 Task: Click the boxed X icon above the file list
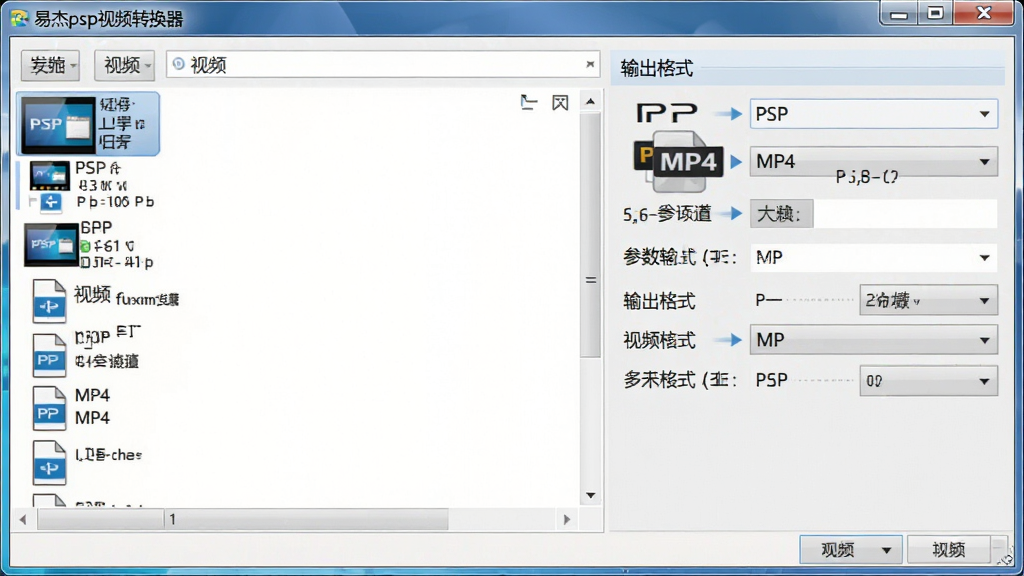(560, 103)
